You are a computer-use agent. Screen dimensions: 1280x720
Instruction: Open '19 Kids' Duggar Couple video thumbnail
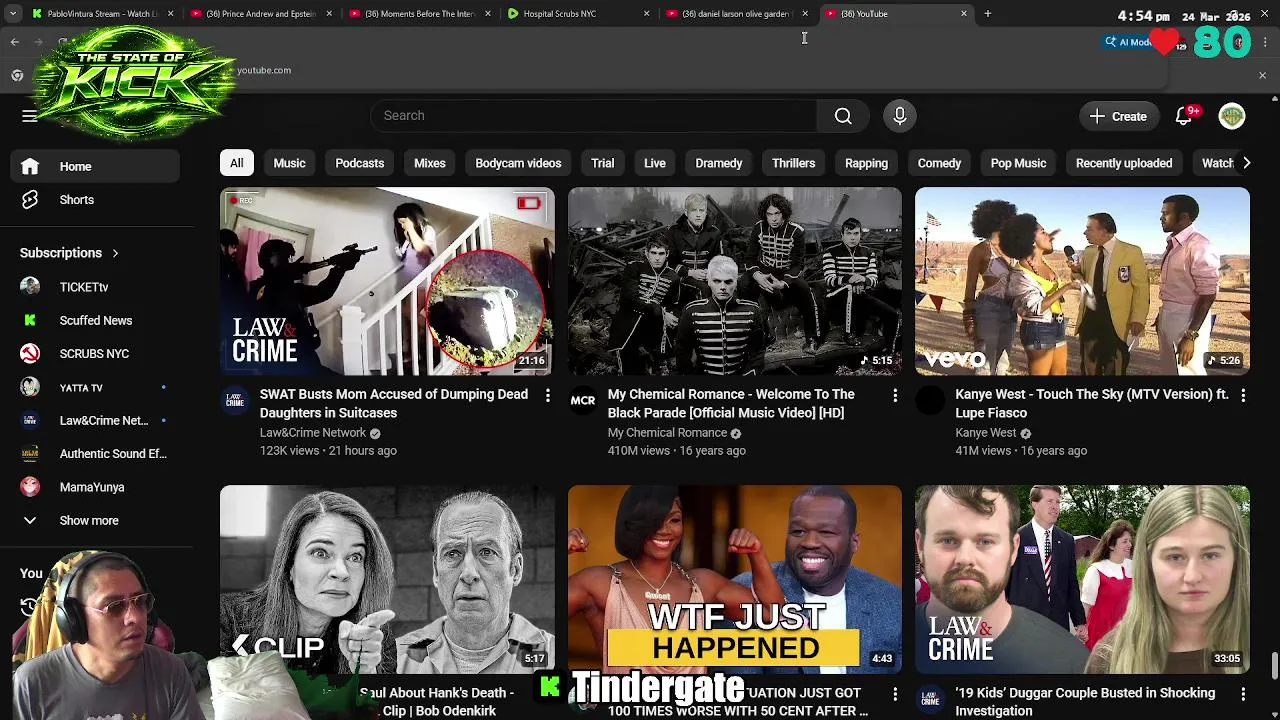tap(1082, 579)
